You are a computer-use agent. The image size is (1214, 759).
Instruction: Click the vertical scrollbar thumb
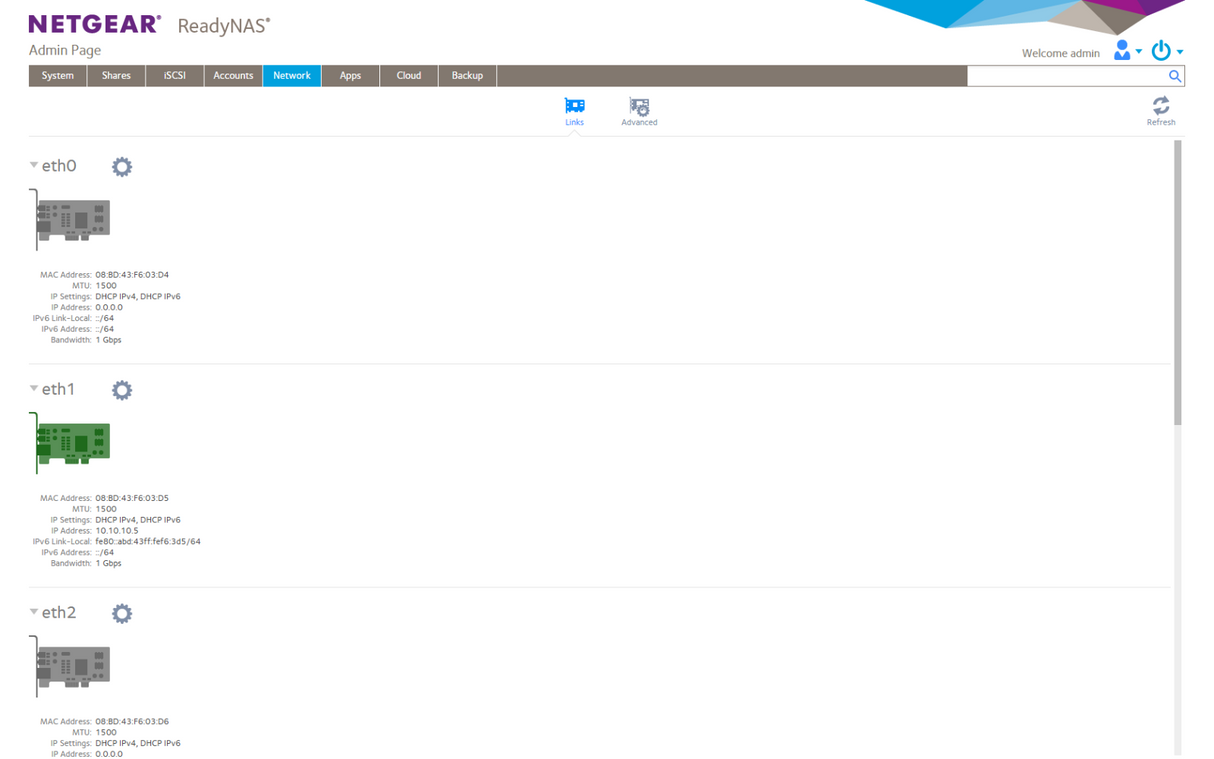1178,282
